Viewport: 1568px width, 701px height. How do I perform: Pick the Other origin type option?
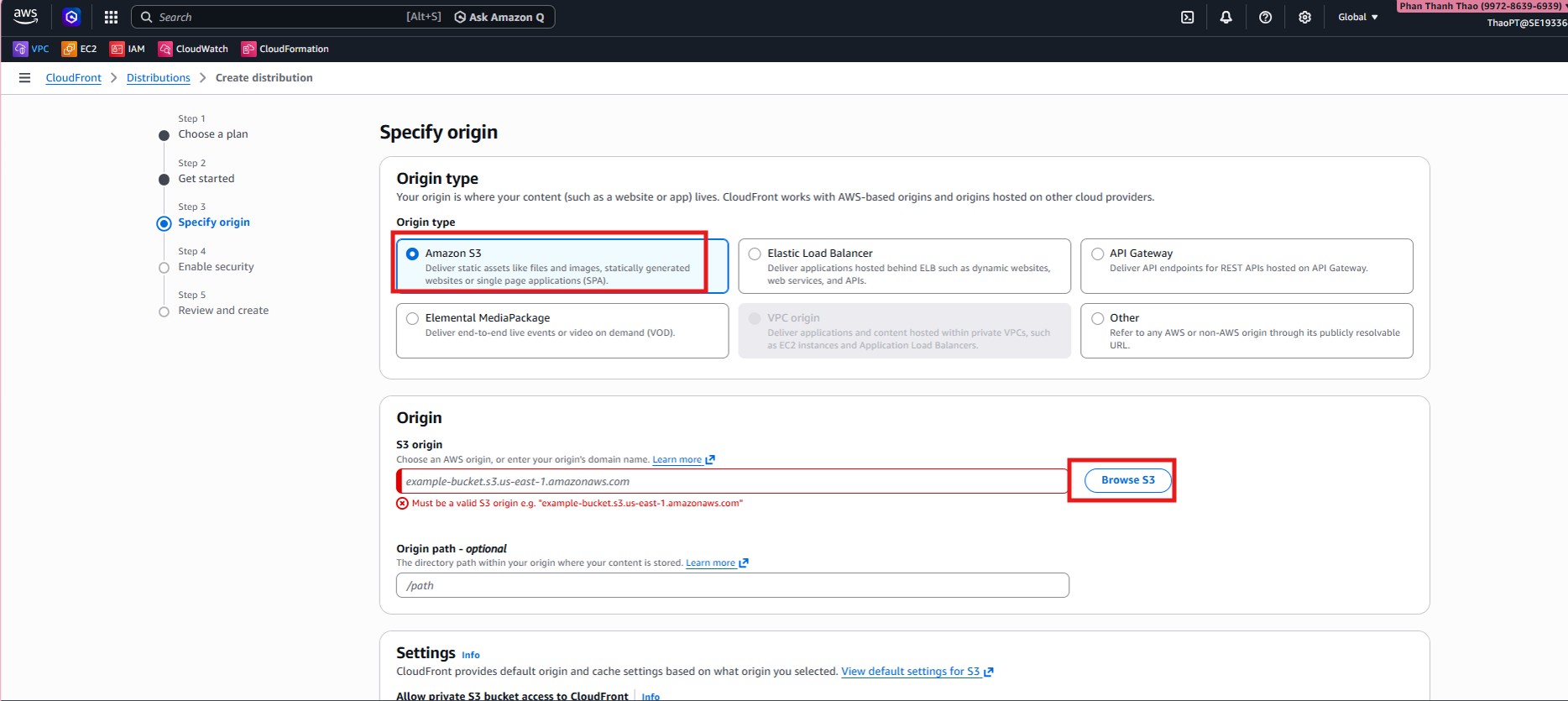[1097, 318]
